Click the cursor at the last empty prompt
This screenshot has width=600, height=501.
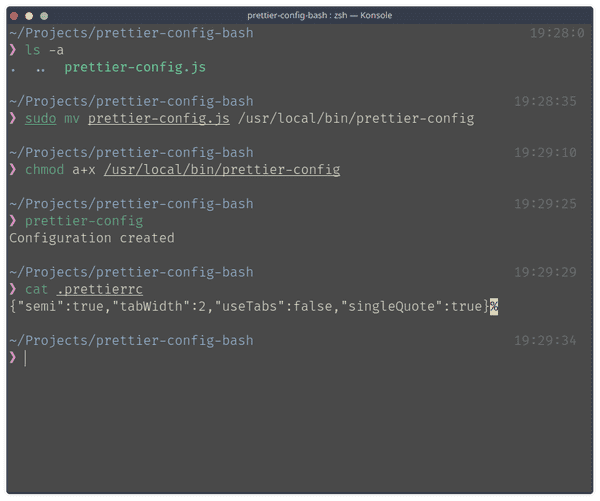point(25,358)
